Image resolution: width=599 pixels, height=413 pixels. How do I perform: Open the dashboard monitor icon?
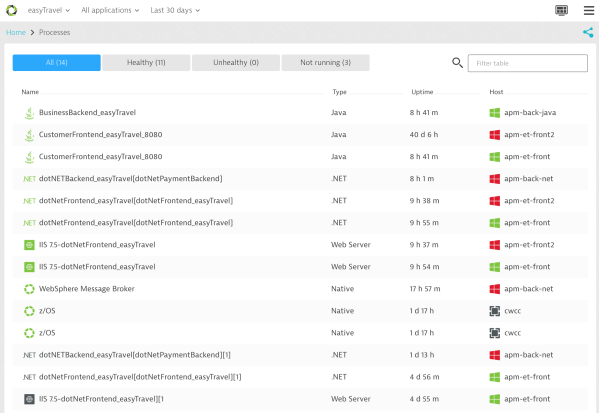[x=561, y=10]
